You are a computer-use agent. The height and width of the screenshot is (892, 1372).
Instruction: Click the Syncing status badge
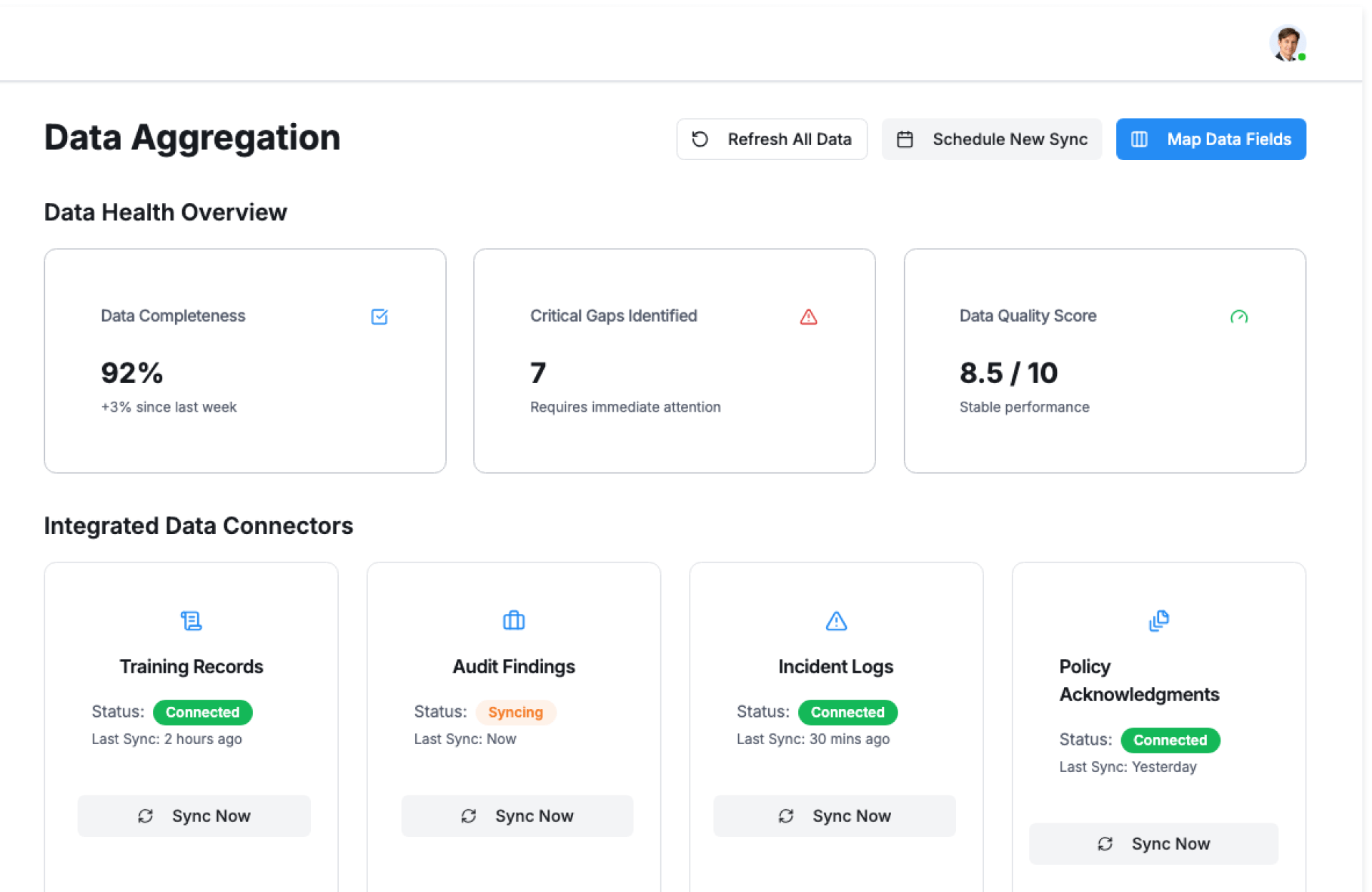(x=515, y=712)
